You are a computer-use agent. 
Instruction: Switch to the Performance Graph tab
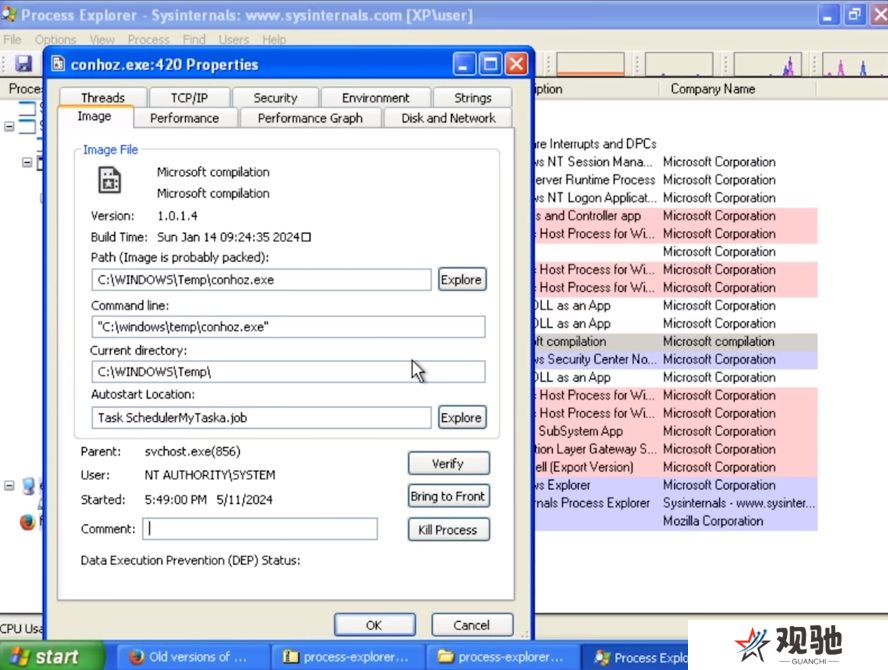click(x=310, y=118)
